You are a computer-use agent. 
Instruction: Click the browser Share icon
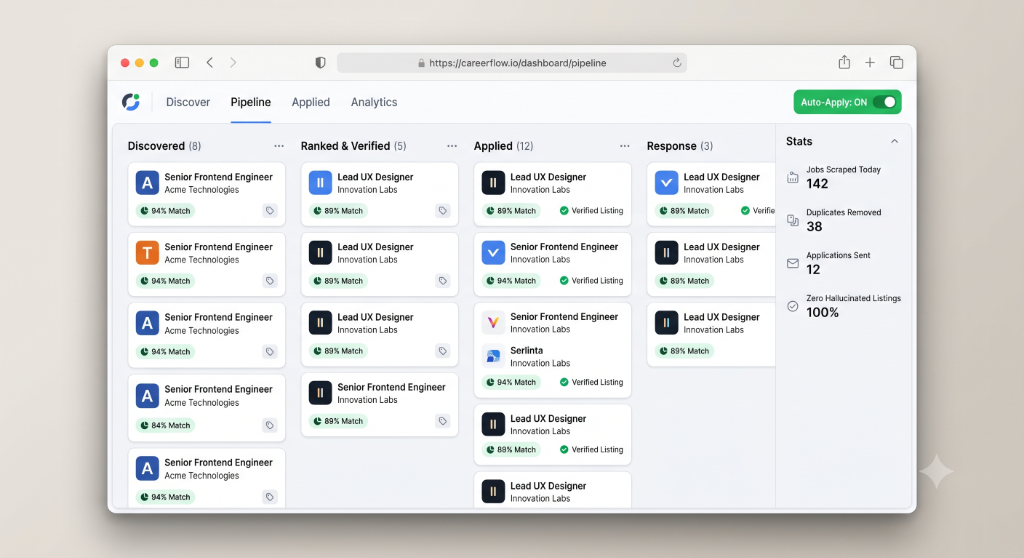coord(844,62)
